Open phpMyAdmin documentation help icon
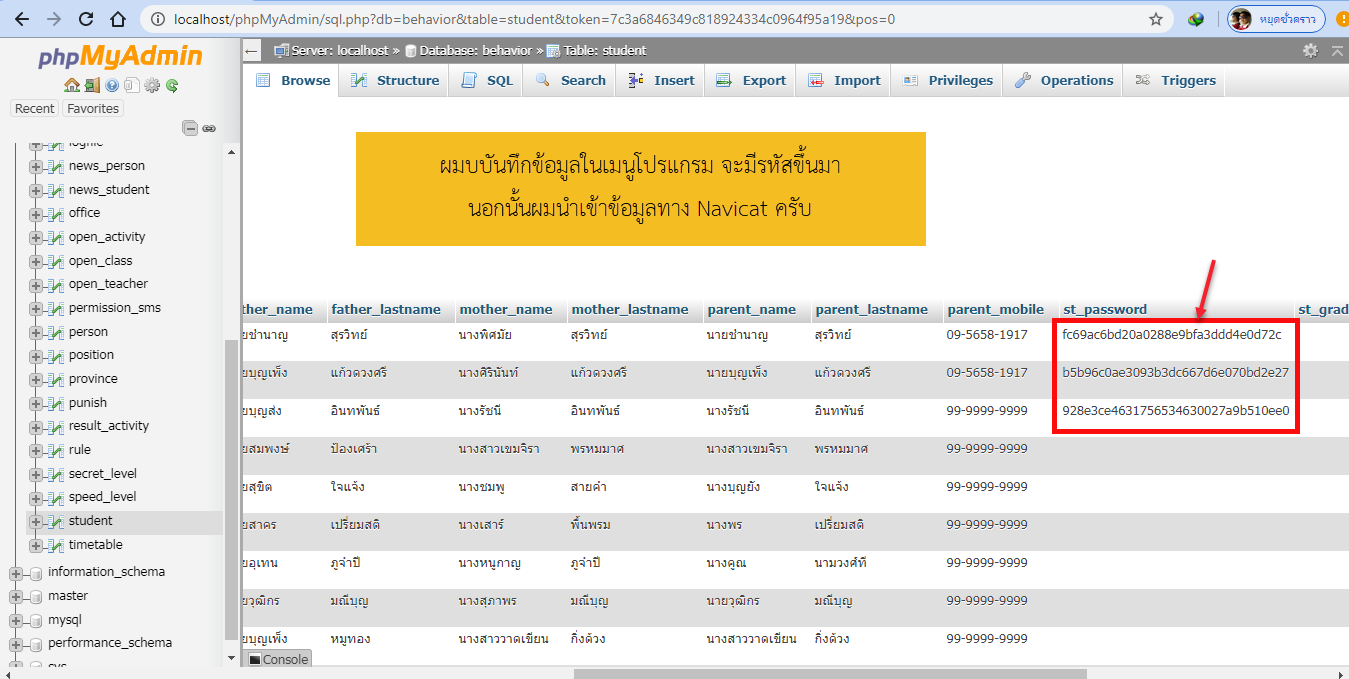Screen dimensions: 1349x679 point(112,86)
